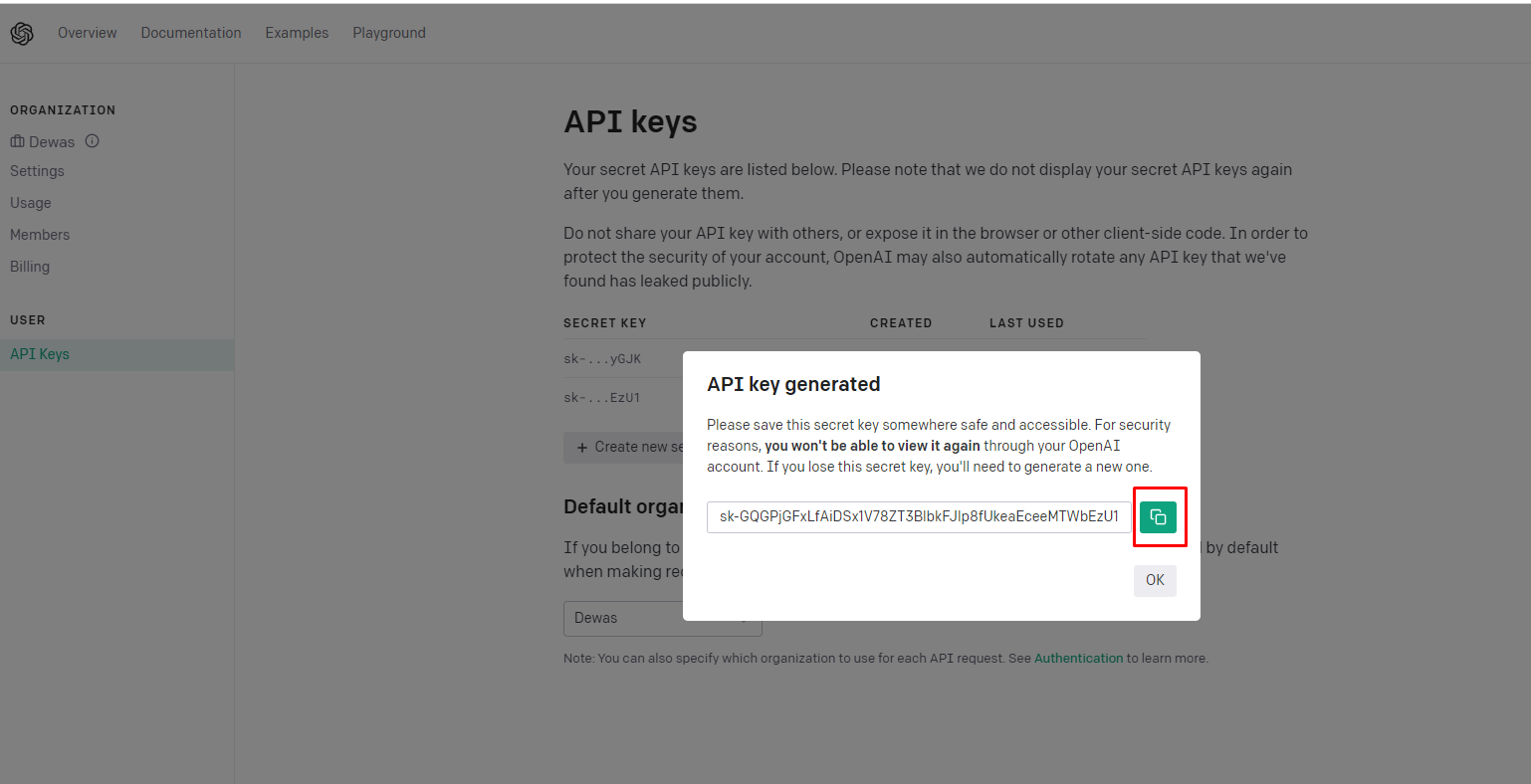The image size is (1531, 784).
Task: Expand the Dewas default organization dropdown
Action: (662, 618)
